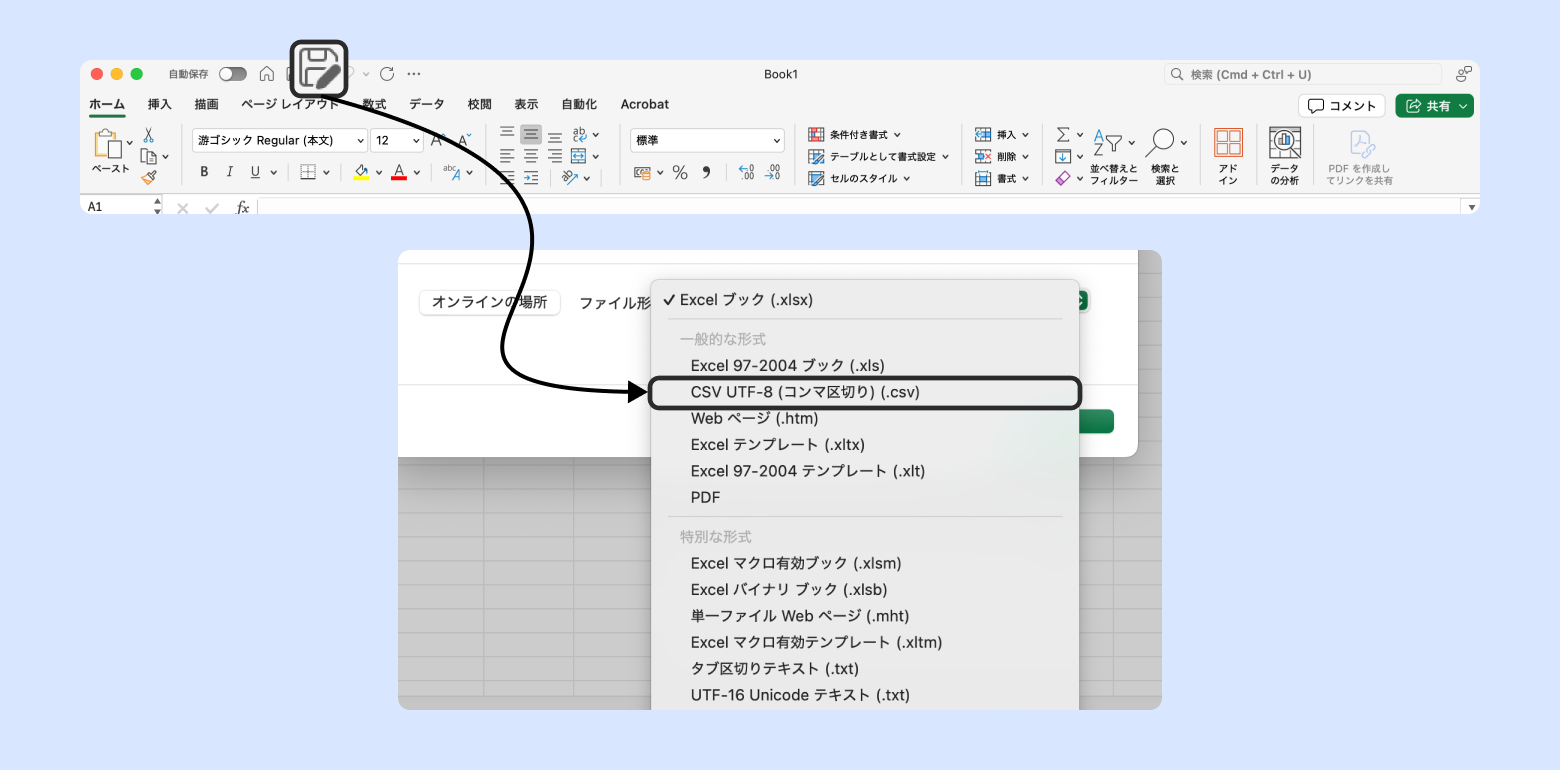1560x770 pixels.
Task: Click the Clear eraser icon
Action: 1063,178
